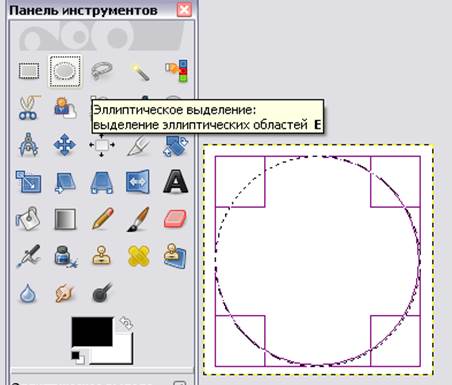Activate the Scale tool
The width and height of the screenshot is (452, 385).
tap(28, 182)
